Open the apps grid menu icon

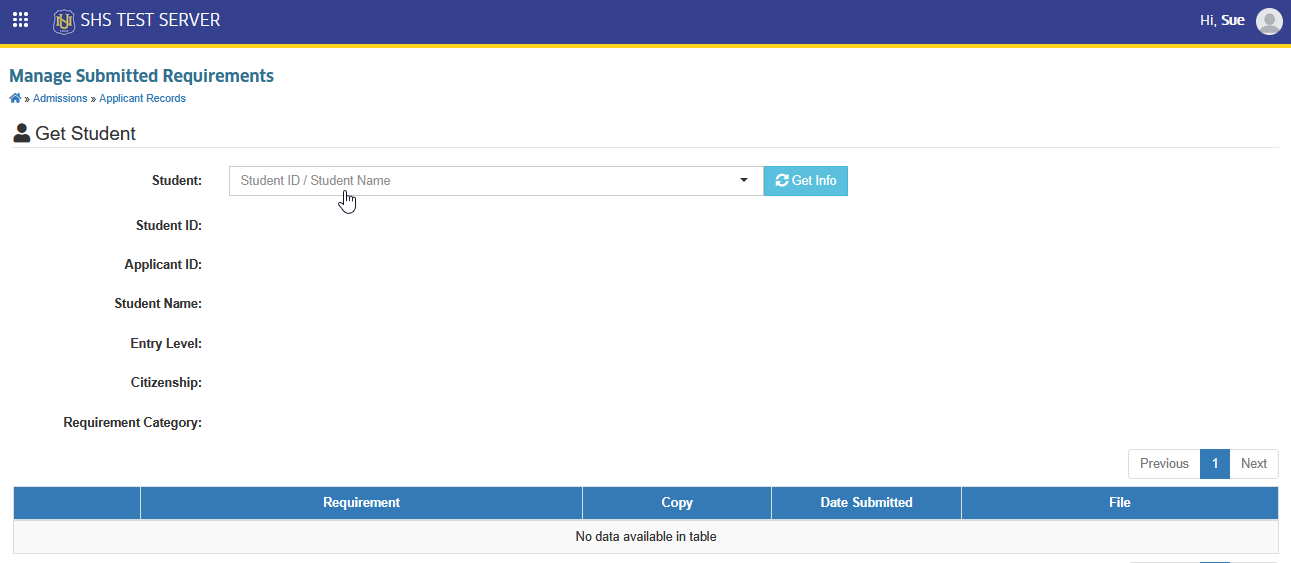(20, 20)
